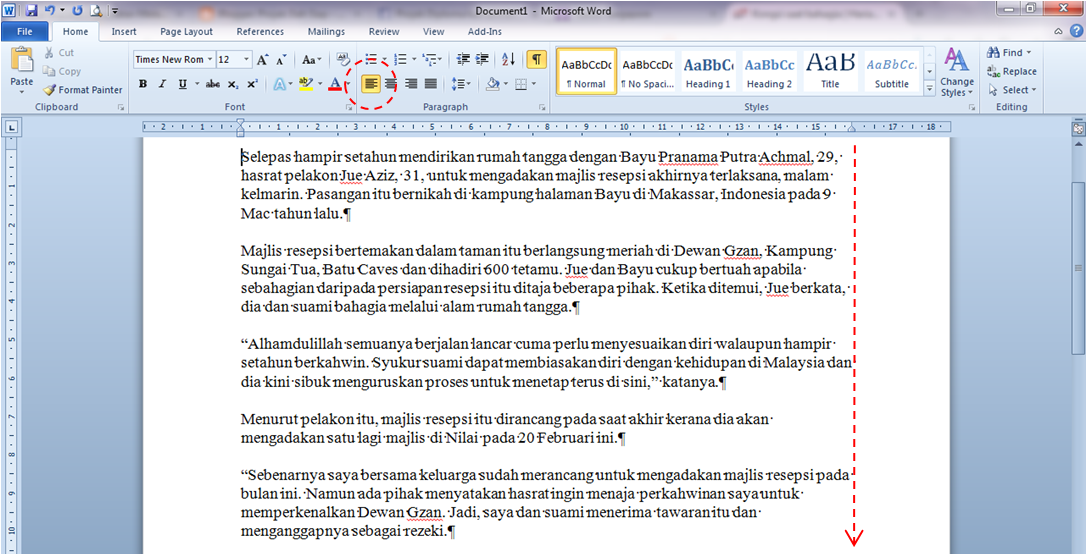Clear all formatting
The height and width of the screenshot is (554, 1086).
click(x=343, y=60)
